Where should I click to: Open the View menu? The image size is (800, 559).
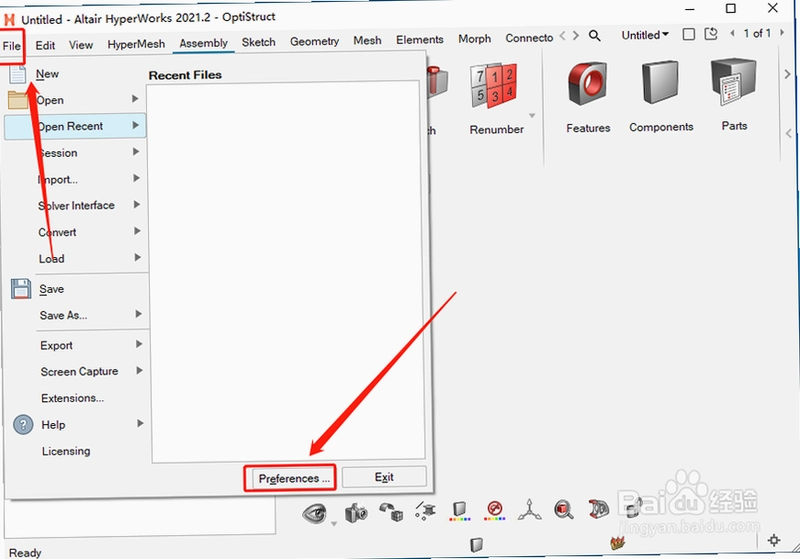[81, 45]
